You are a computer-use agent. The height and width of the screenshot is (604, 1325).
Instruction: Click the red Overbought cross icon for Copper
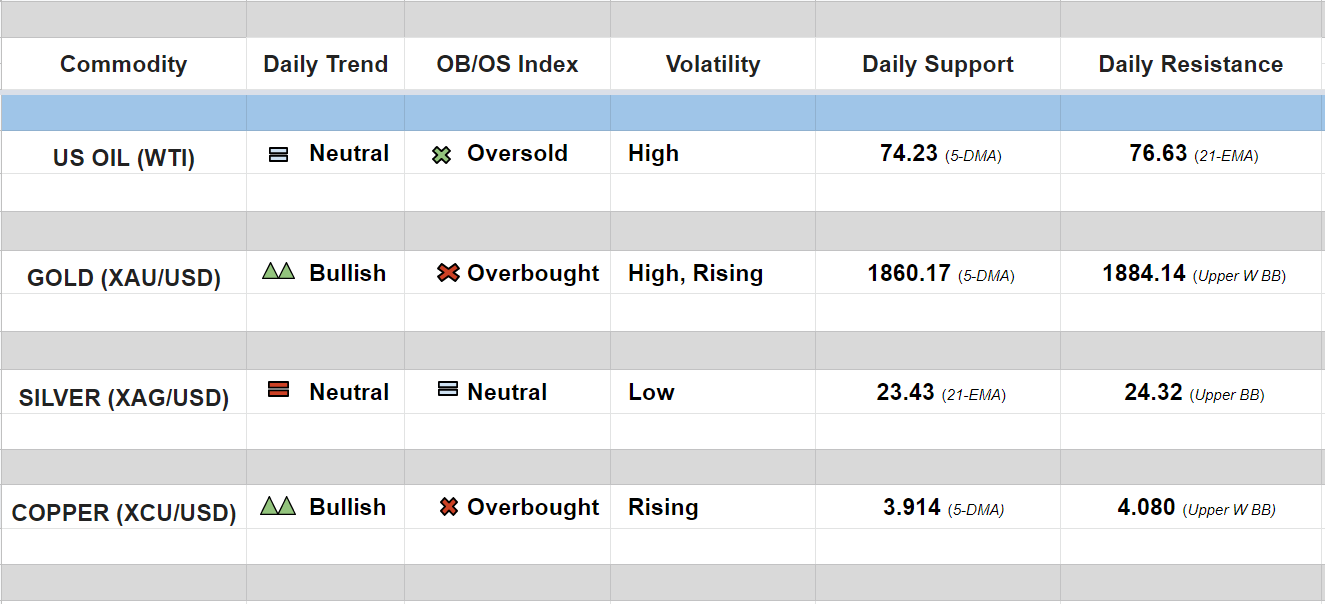(449, 508)
